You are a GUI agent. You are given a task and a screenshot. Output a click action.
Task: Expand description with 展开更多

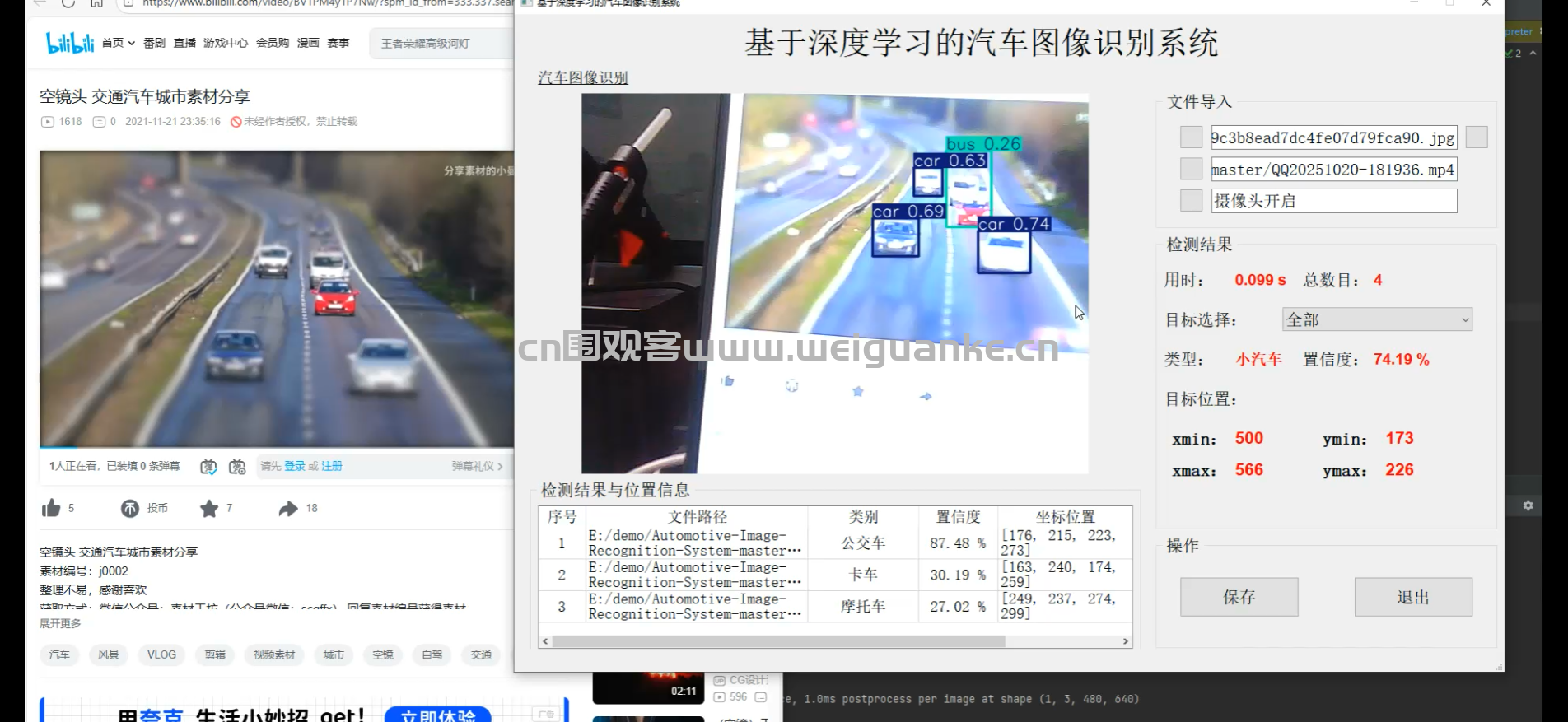pos(60,623)
